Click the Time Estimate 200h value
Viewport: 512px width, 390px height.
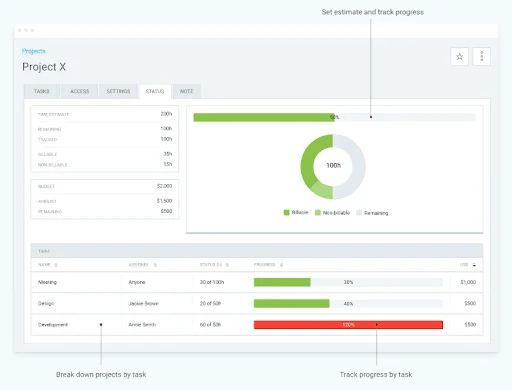pos(166,114)
